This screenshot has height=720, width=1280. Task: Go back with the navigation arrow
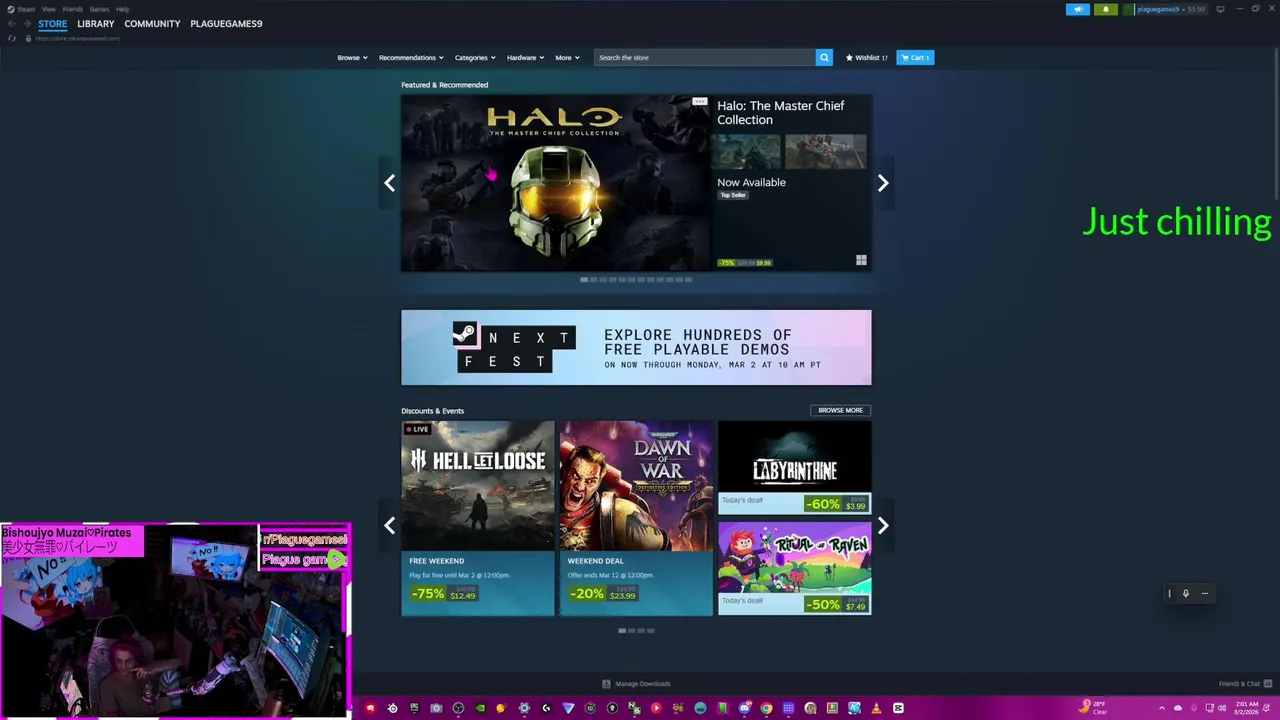(x=12, y=23)
